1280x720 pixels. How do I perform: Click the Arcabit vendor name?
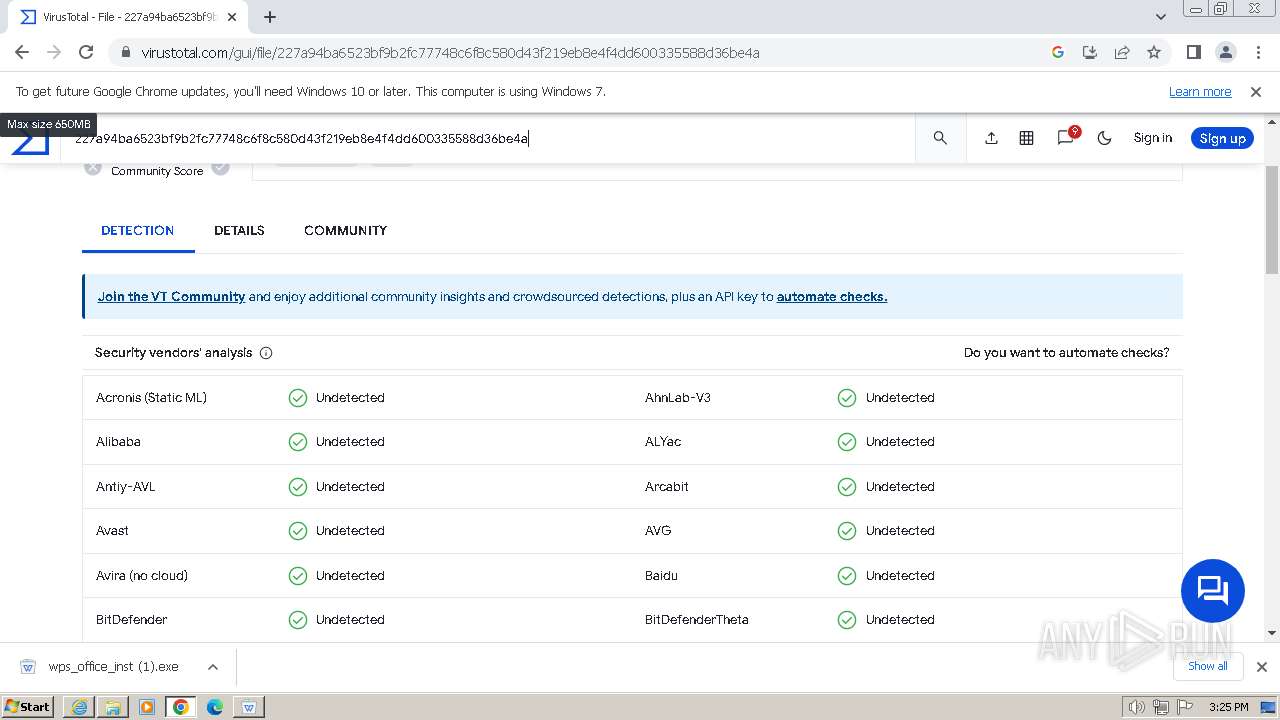pos(667,487)
